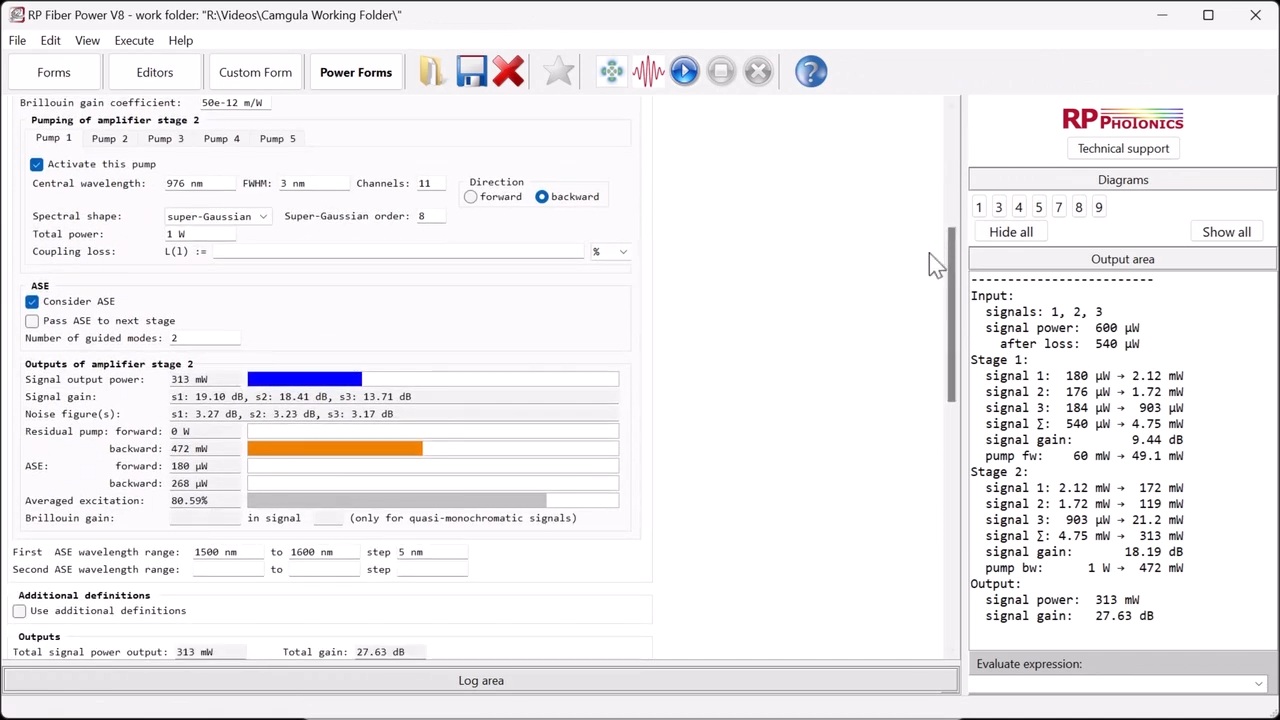Expand the Evaluate expression dropdown

point(1258,684)
